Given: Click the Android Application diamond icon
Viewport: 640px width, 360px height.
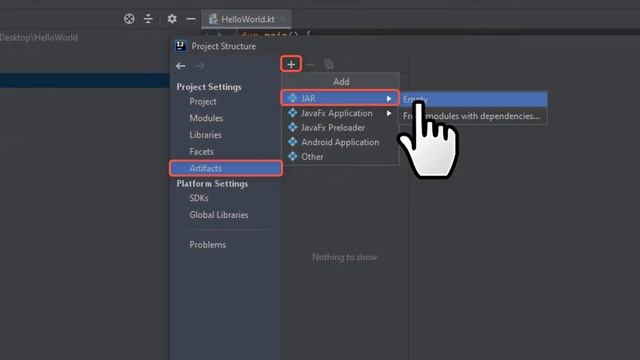Looking at the screenshot, I should pyautogui.click(x=293, y=142).
